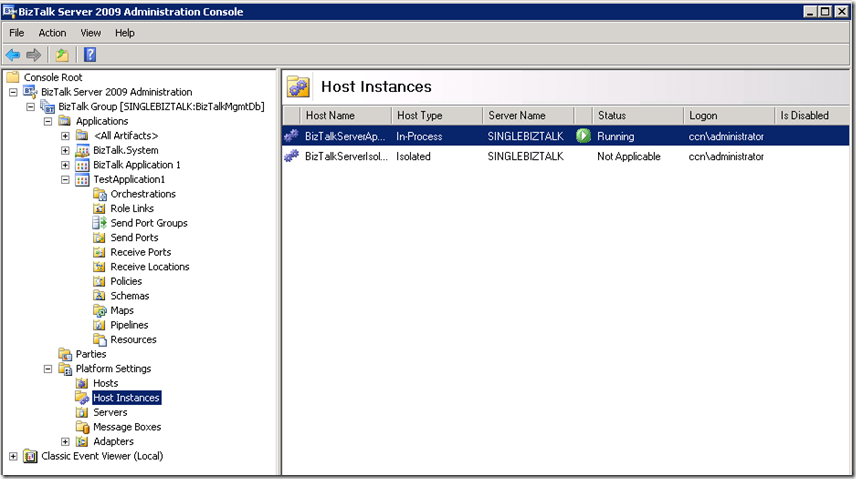Click the Up one level folder icon

pos(62,55)
